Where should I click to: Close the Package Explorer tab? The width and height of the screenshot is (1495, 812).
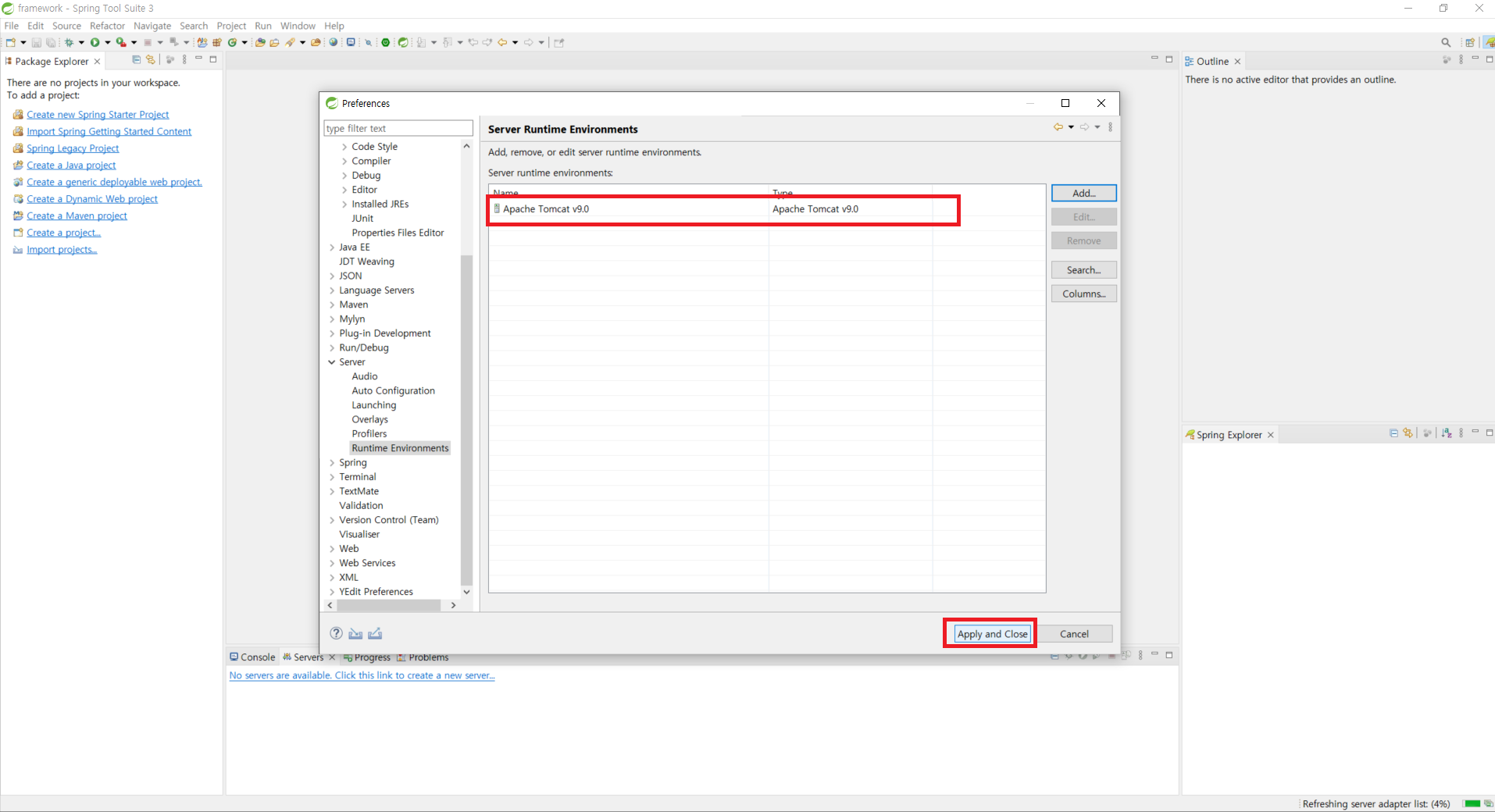pos(97,62)
